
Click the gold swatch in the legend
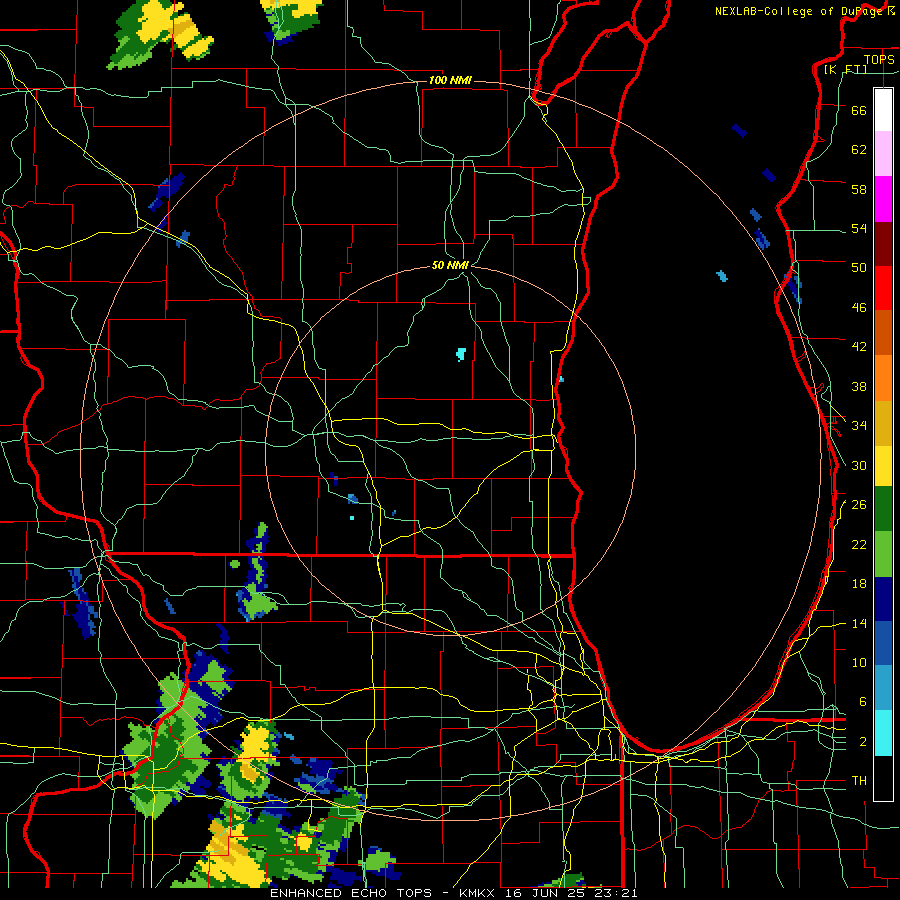[x=883, y=423]
